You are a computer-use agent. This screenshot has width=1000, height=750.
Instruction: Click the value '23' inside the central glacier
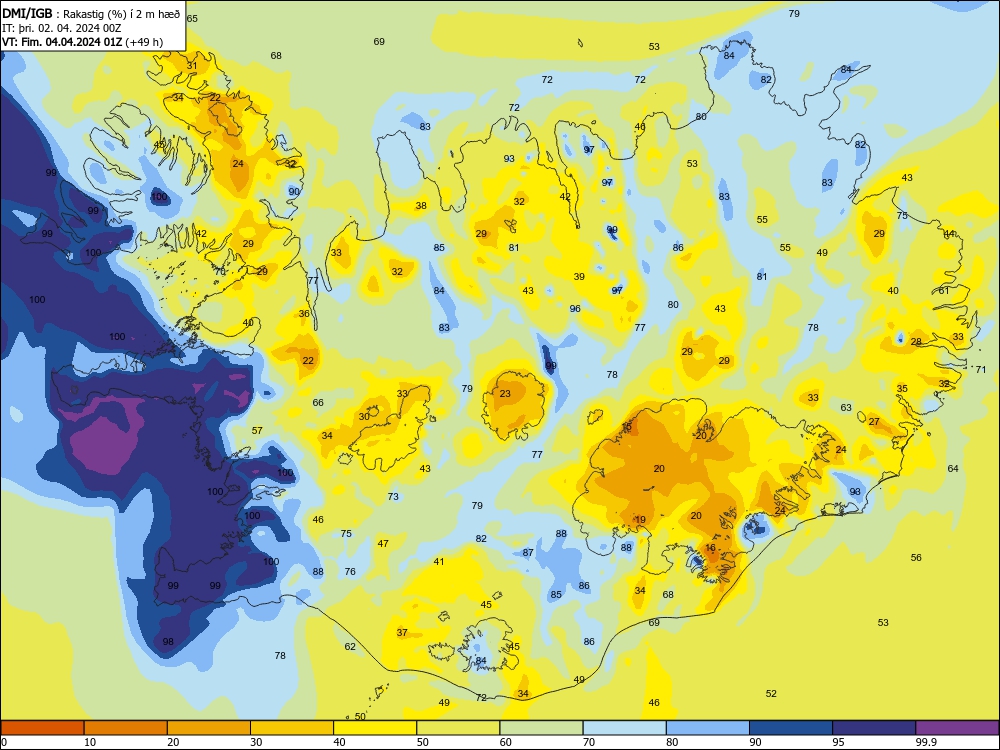[x=505, y=393]
